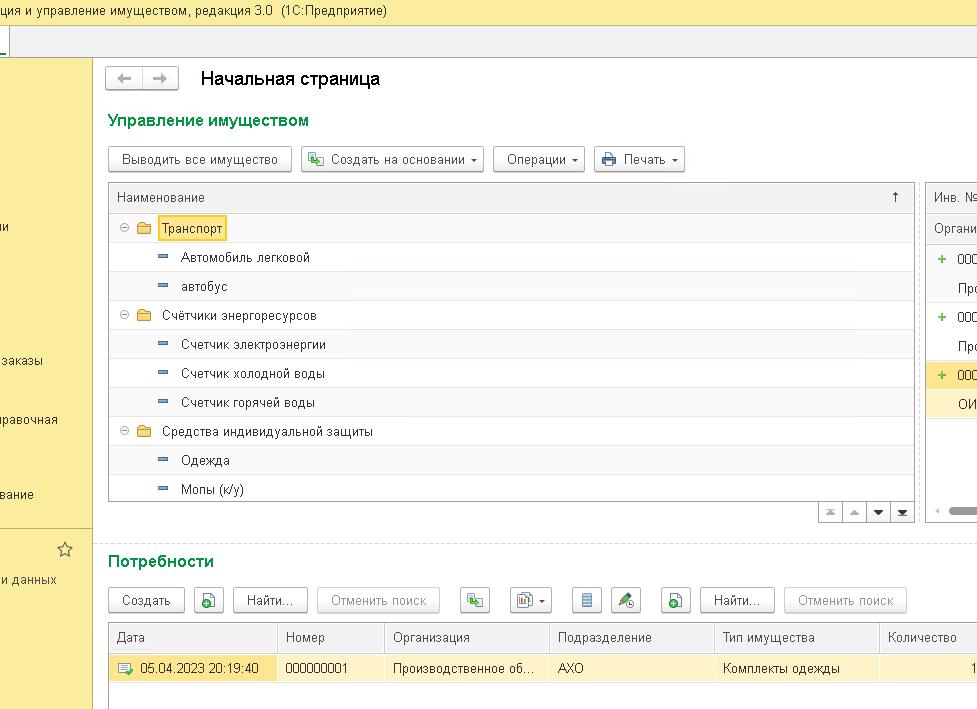The width and height of the screenshot is (977, 709).
Task: Click the АХО department cell
Action: click(x=632, y=669)
